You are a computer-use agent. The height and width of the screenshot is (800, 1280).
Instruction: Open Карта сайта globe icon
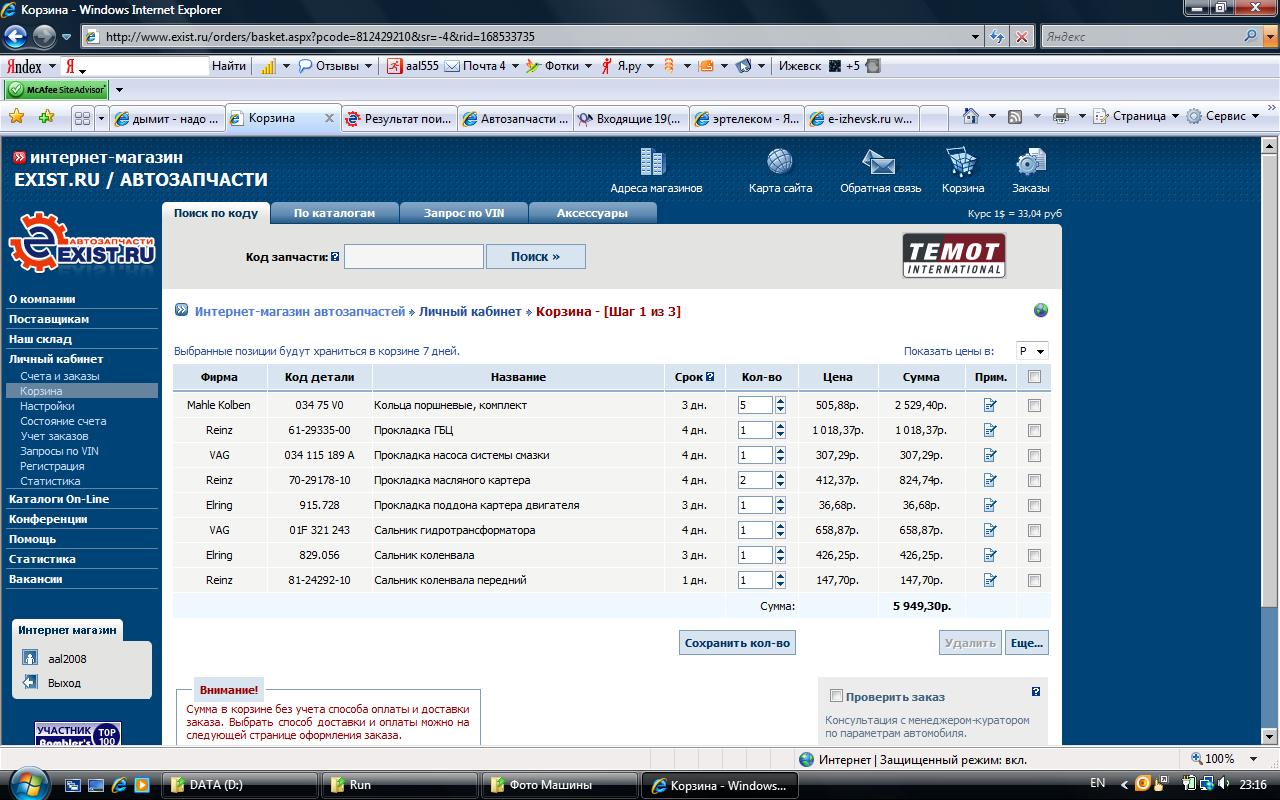click(x=780, y=162)
